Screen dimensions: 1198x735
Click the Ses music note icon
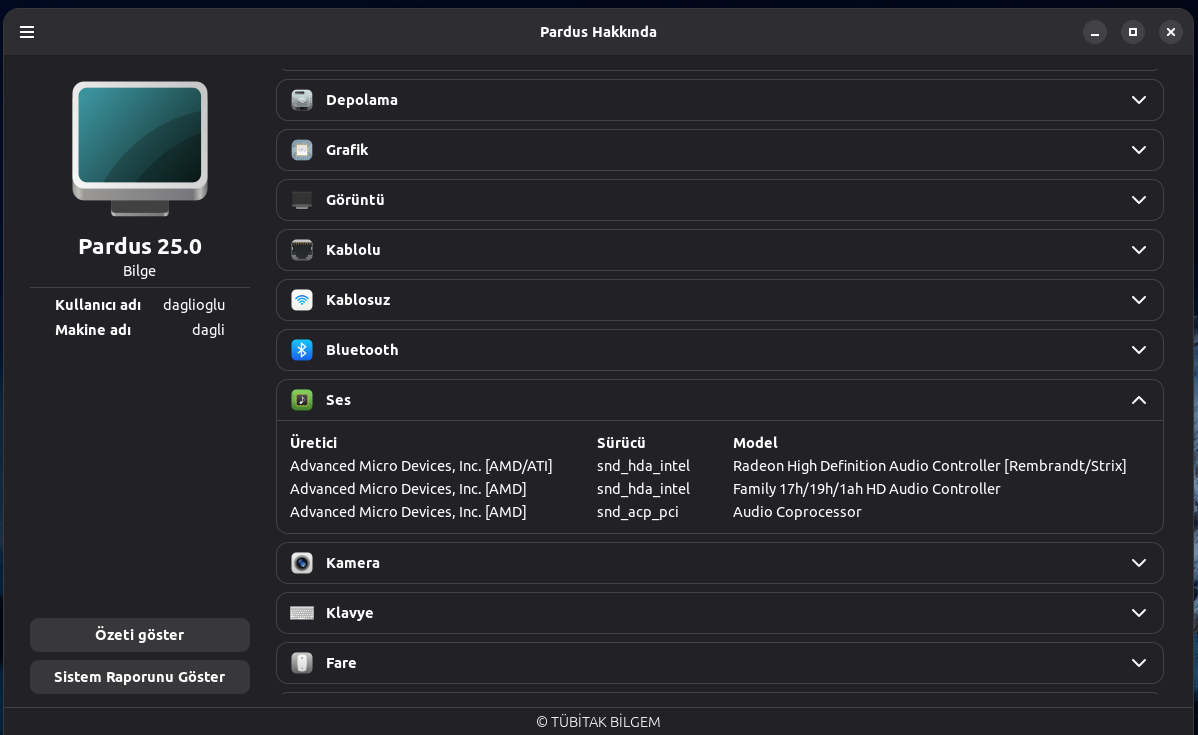pyautogui.click(x=302, y=400)
